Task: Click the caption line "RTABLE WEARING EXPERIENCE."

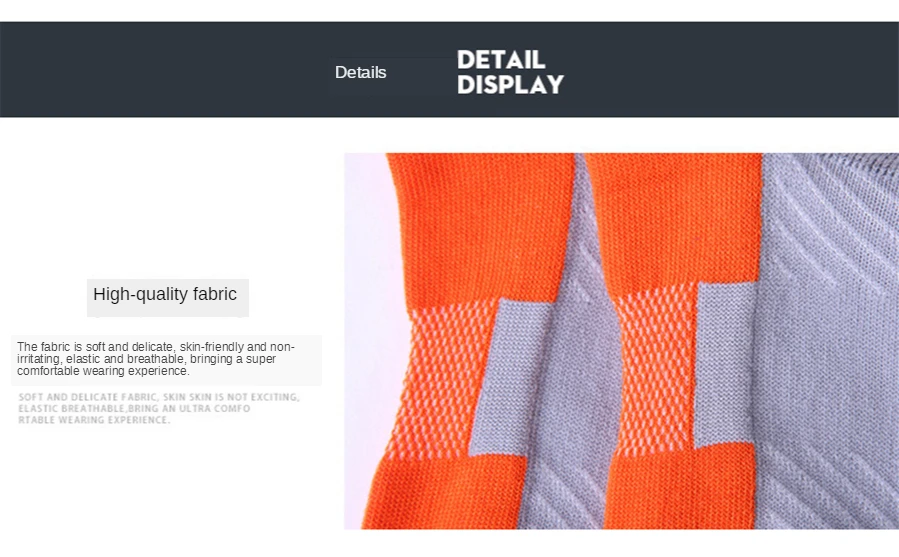Action: (x=94, y=420)
